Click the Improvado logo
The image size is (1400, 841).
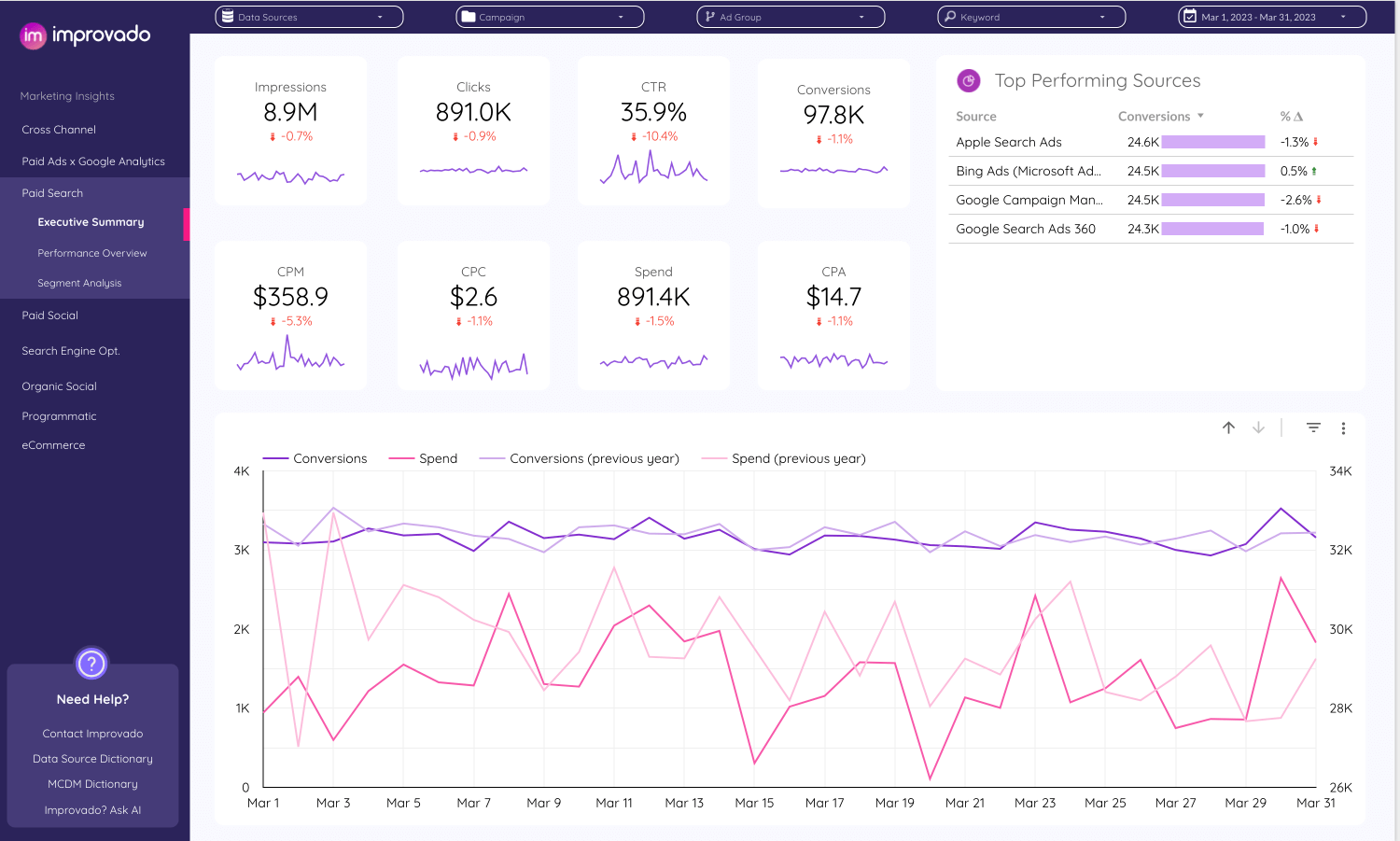pos(82,35)
